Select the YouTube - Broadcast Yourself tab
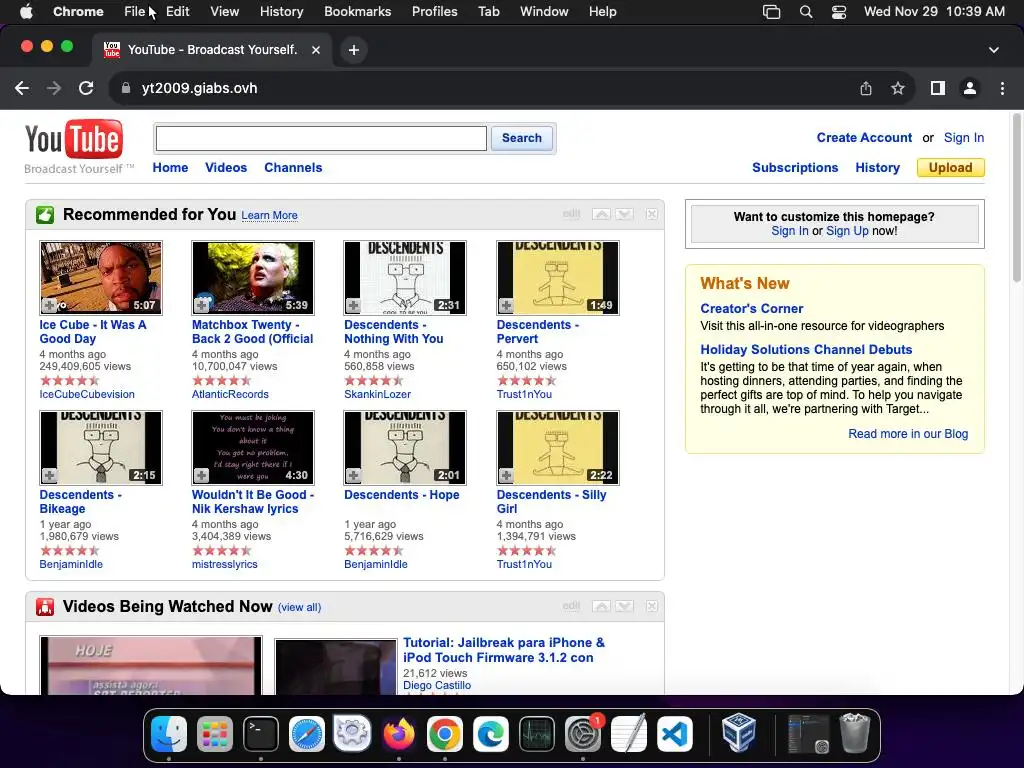1024x768 pixels. (212, 50)
